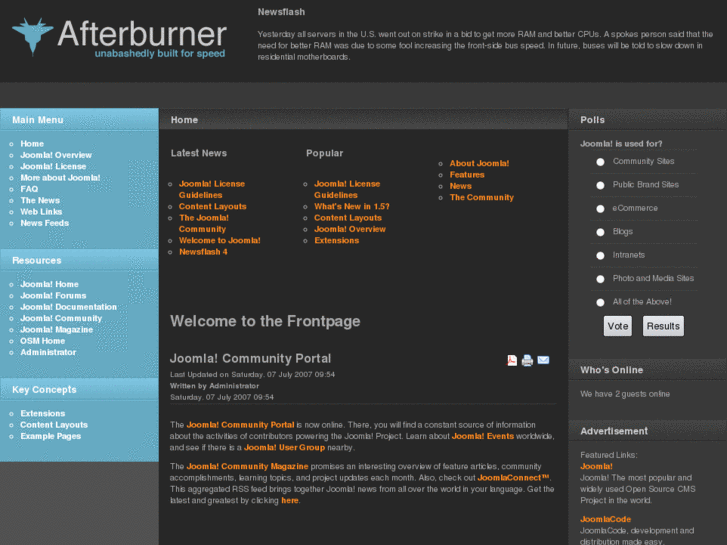Open the About Joomla! link
The height and width of the screenshot is (545, 727).
point(479,163)
